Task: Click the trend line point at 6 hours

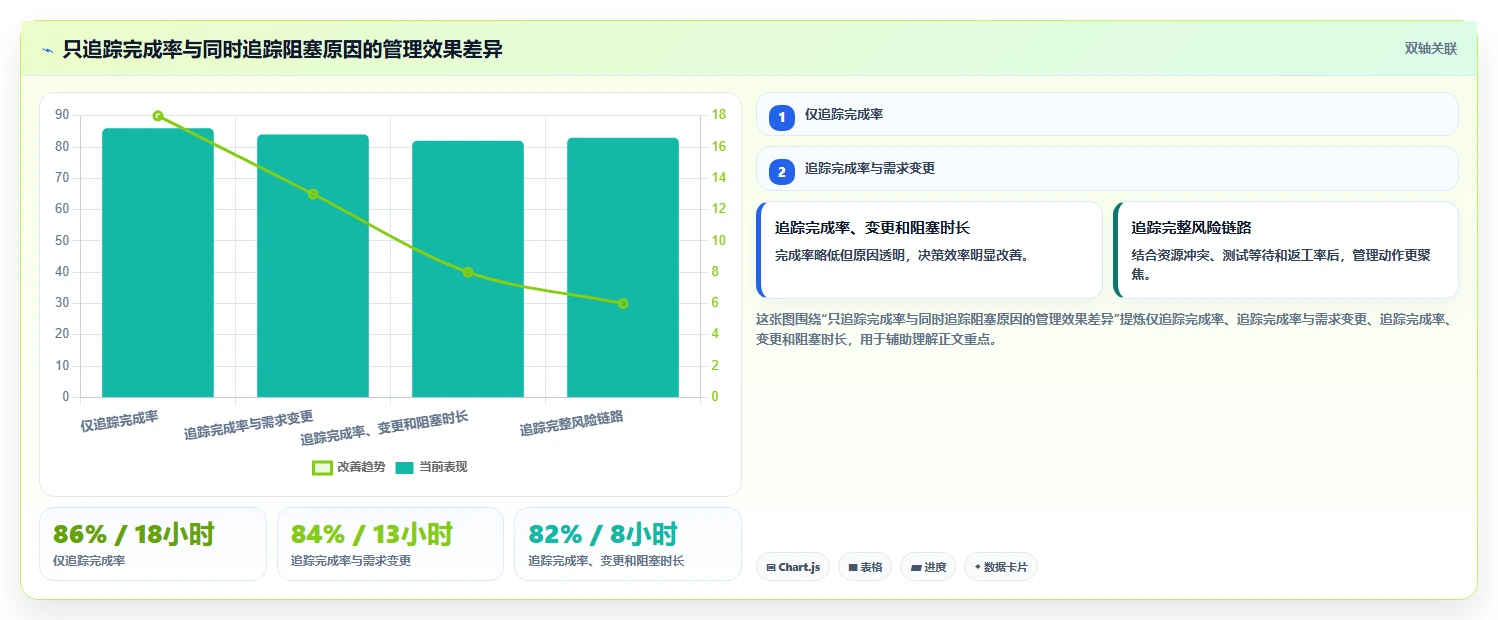Action: click(x=623, y=303)
